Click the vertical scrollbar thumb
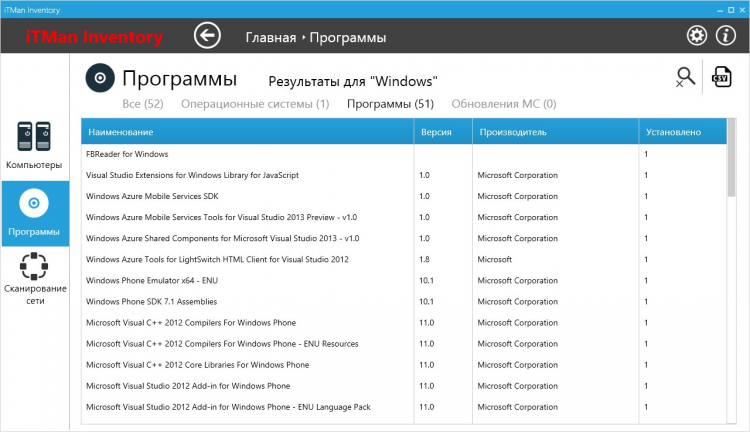Viewport: 750px width, 432px height. [x=731, y=158]
